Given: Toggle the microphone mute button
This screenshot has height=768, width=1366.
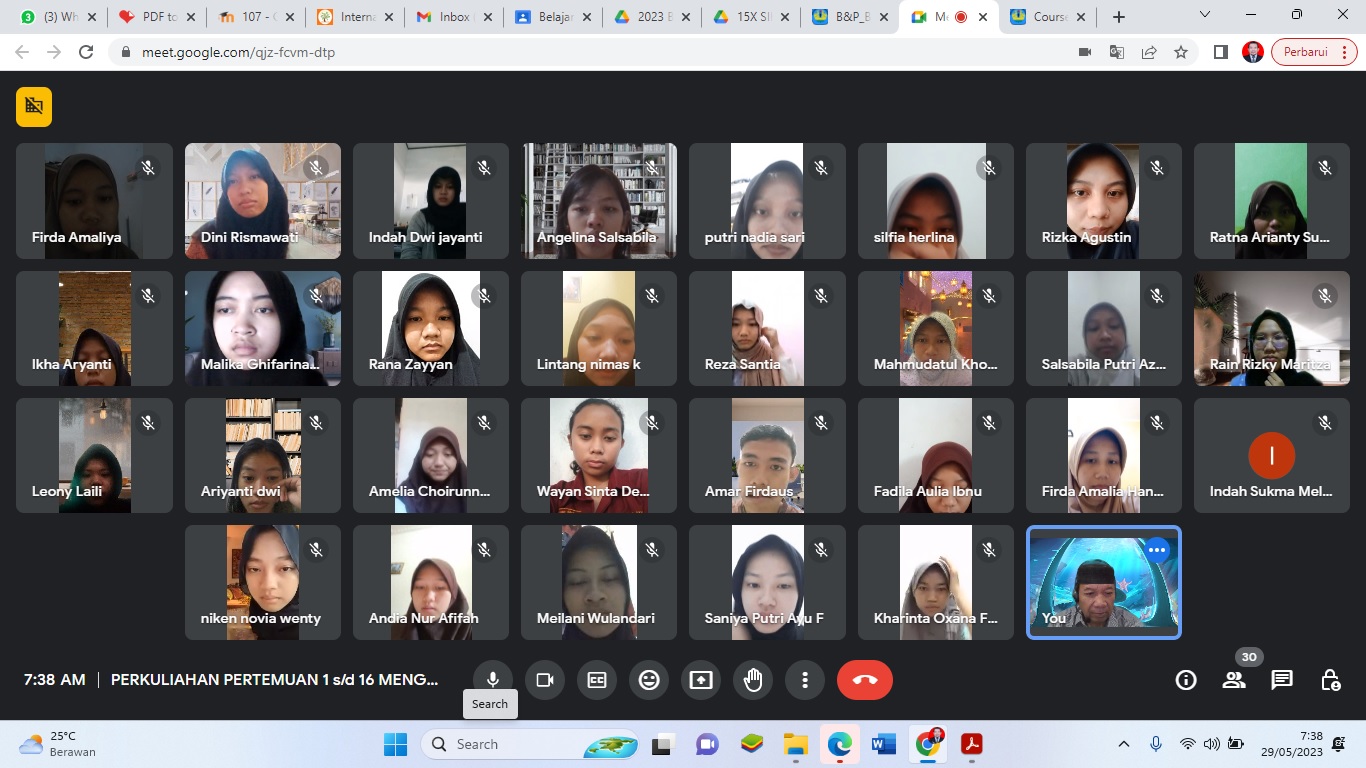Looking at the screenshot, I should click(x=492, y=680).
